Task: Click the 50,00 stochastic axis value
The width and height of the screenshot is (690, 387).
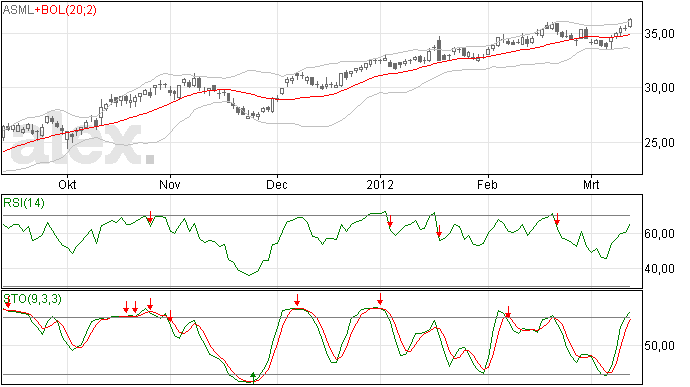Action: (x=659, y=346)
